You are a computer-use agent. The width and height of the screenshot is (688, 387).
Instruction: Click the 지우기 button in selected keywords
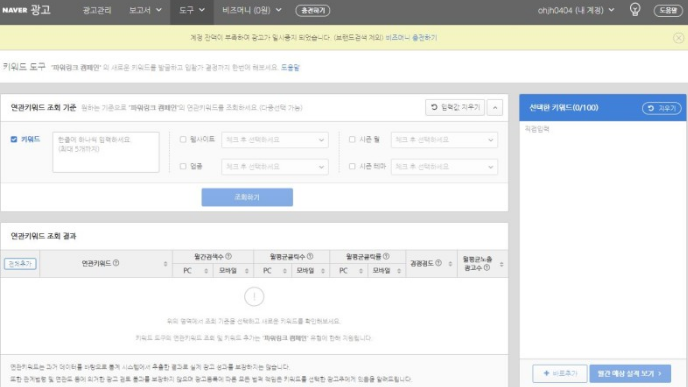662,108
